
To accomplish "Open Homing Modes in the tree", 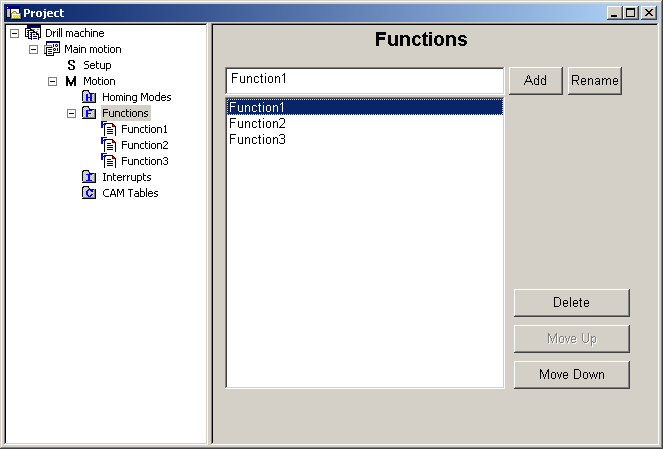I will pos(137,97).
